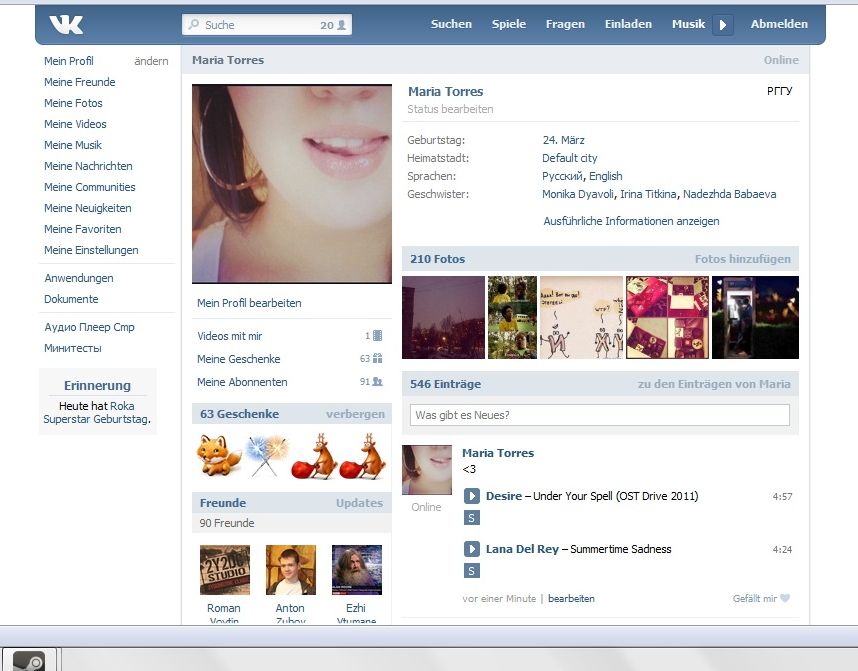Open friend Ezhi's avatar
Viewport: 858px width, 671px height.
pos(357,570)
